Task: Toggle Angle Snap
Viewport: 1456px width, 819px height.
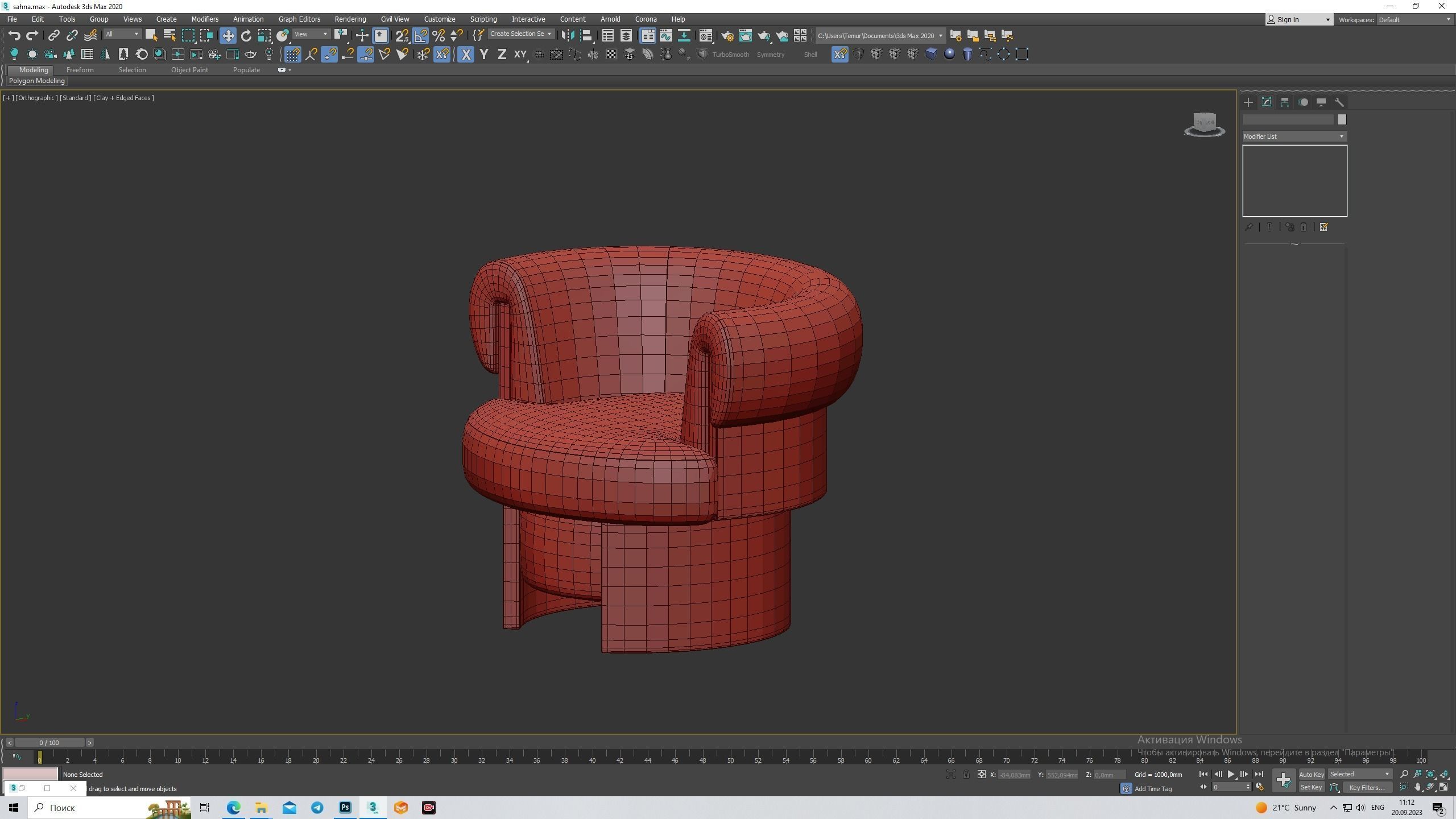Action: tap(420, 36)
